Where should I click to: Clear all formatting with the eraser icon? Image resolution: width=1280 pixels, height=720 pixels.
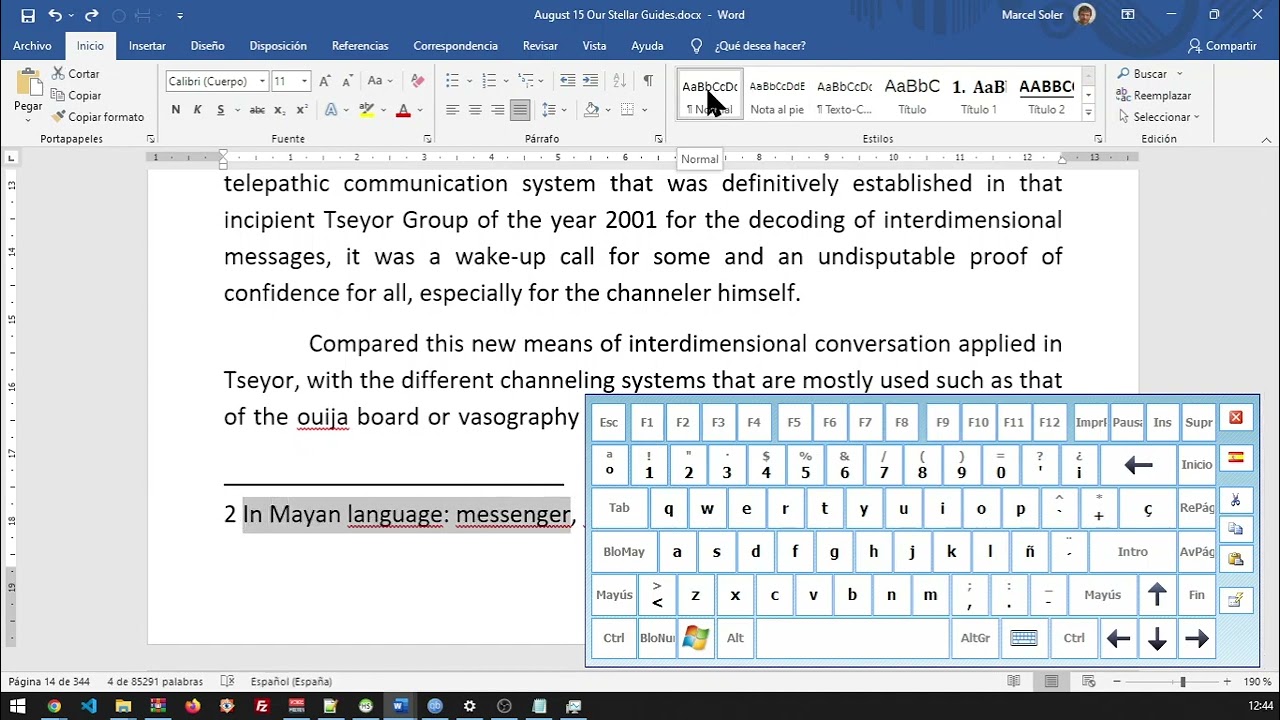point(417,81)
